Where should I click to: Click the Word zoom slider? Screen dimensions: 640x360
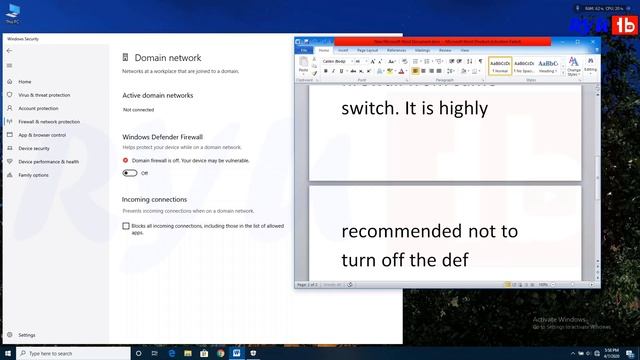573,285
